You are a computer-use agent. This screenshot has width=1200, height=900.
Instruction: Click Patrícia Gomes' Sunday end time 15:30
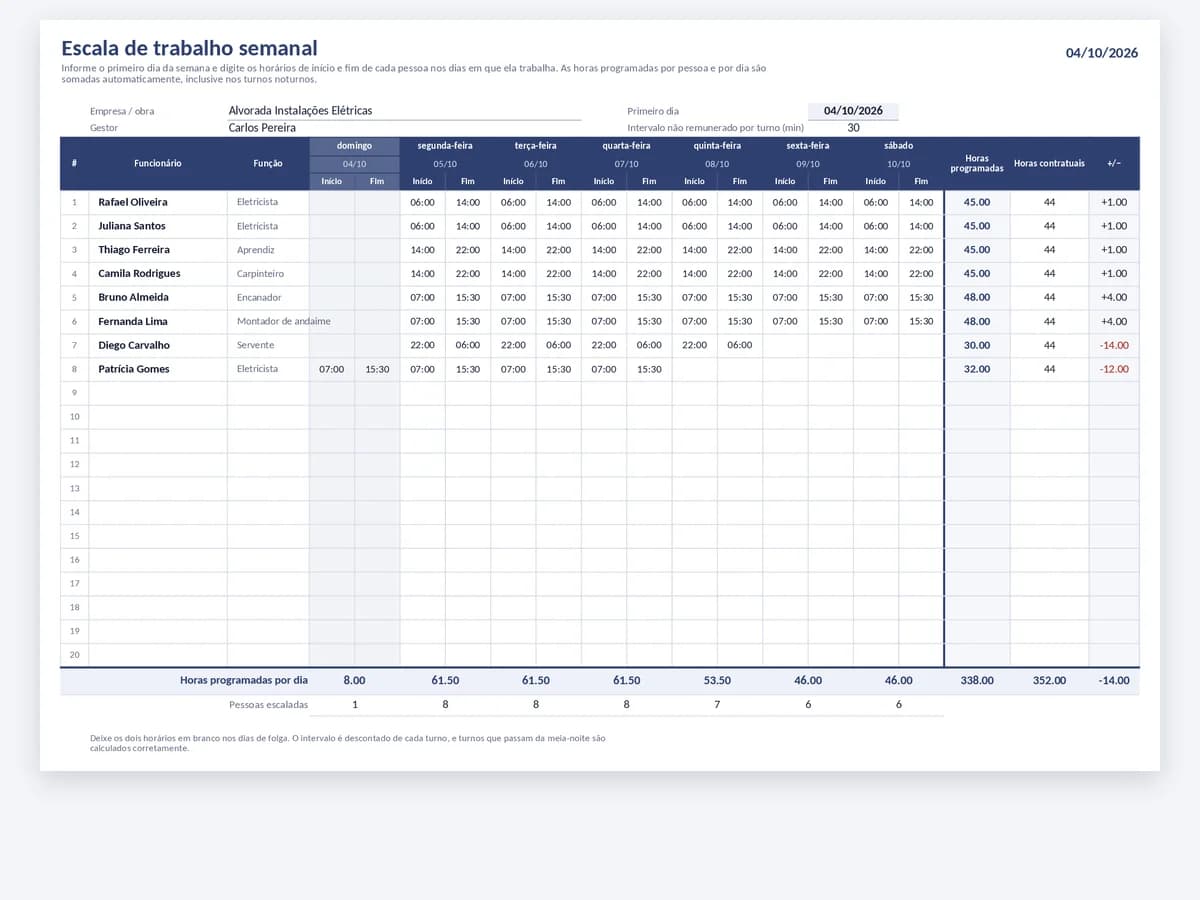[377, 369]
